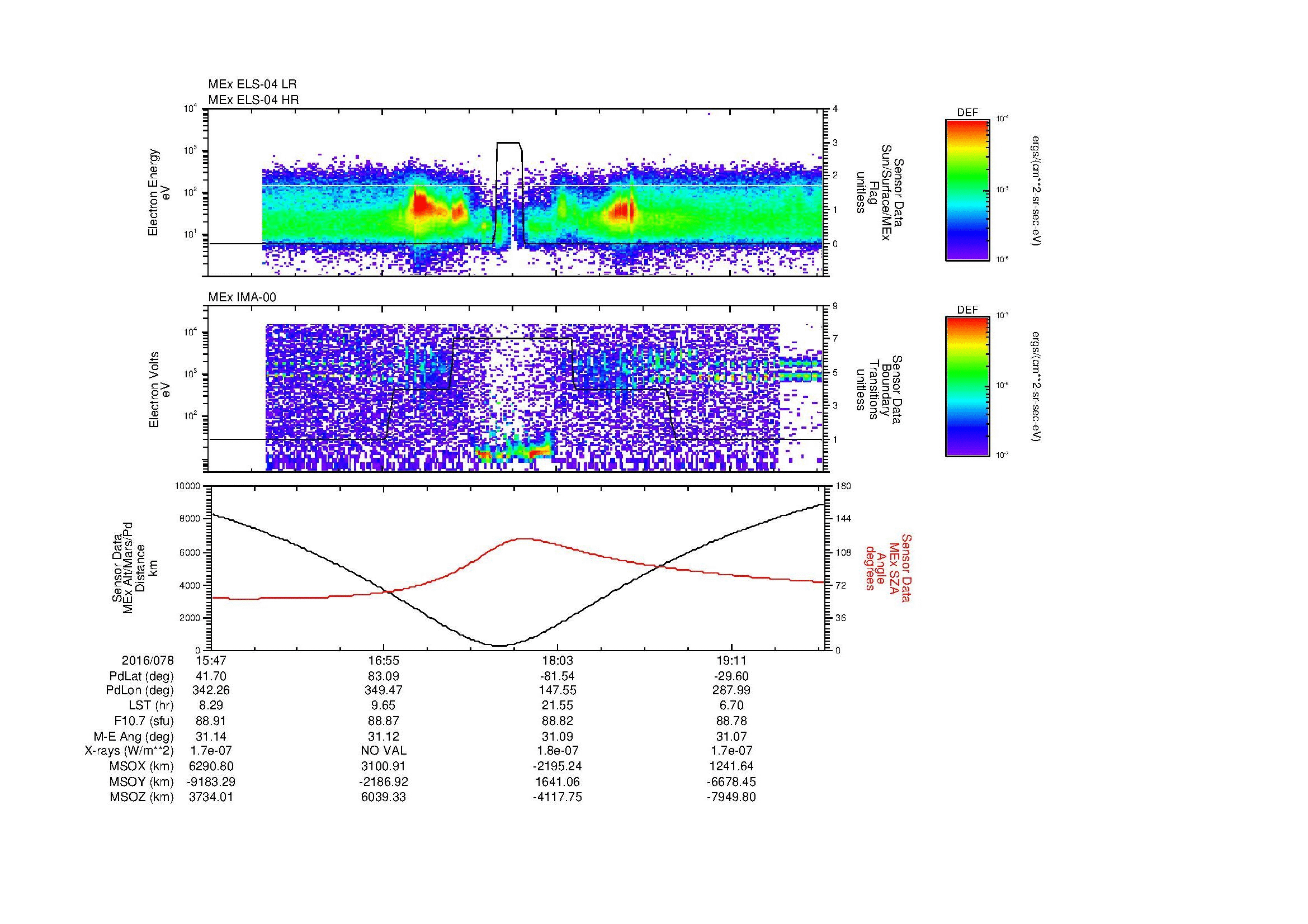Click the 'MSOY (km)' row label
1308x924 pixels.
[x=141, y=781]
